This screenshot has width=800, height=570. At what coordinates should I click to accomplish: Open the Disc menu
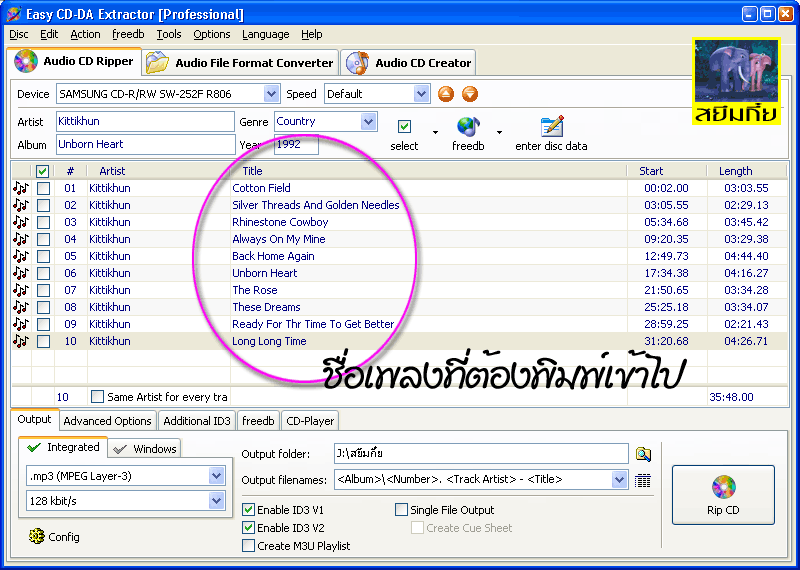click(19, 34)
